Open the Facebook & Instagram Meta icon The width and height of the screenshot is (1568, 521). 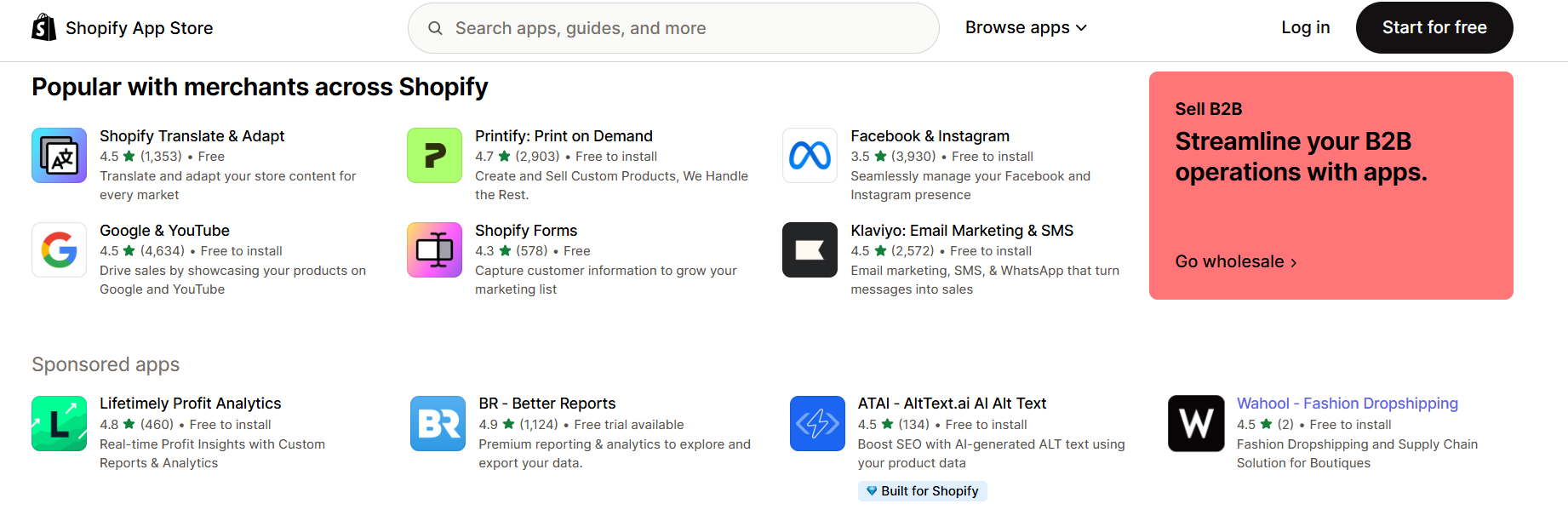810,155
